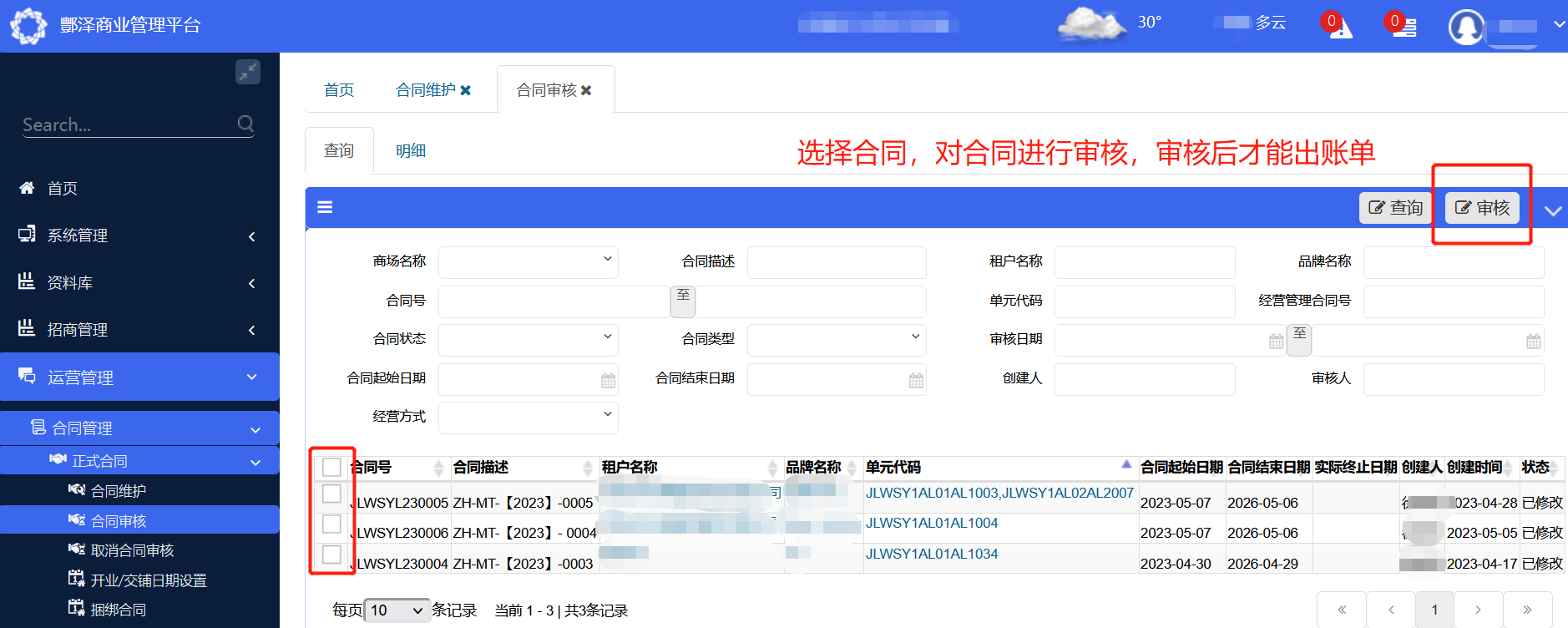Open 捆绑合同 in sidebar
This screenshot has width=1568, height=628.
click(119, 610)
